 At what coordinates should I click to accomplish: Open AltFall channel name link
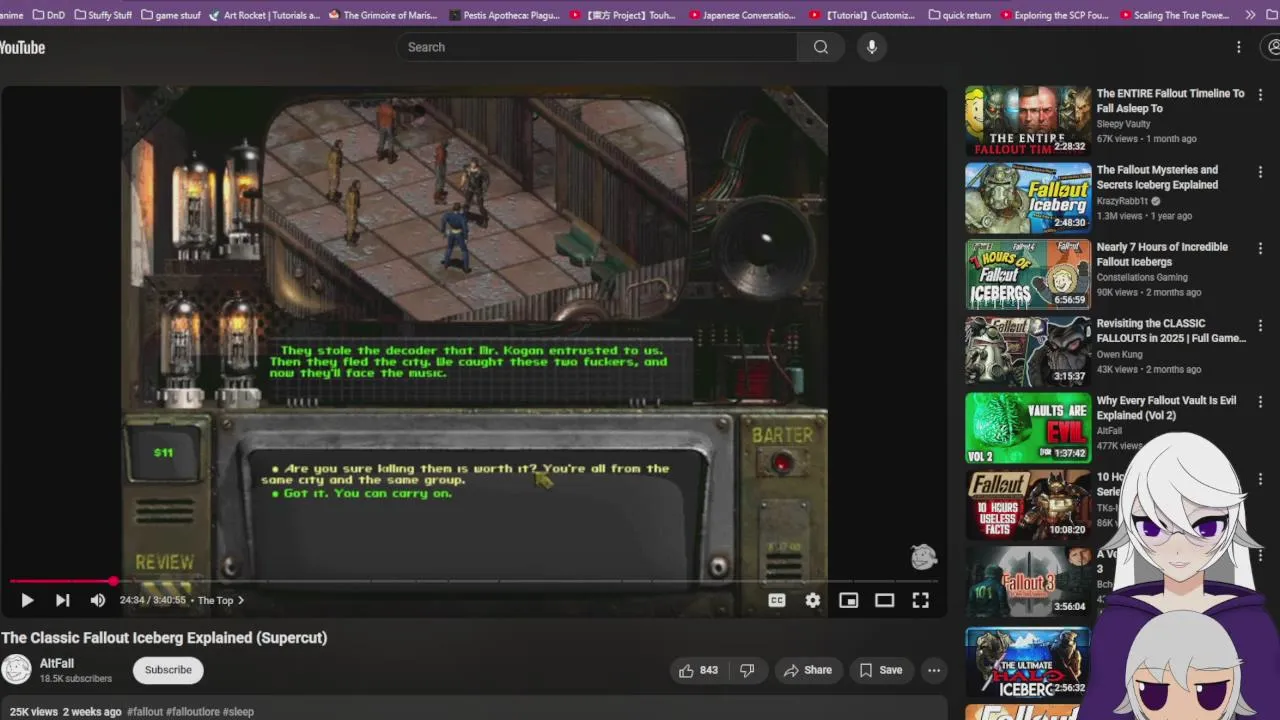tap(57, 663)
